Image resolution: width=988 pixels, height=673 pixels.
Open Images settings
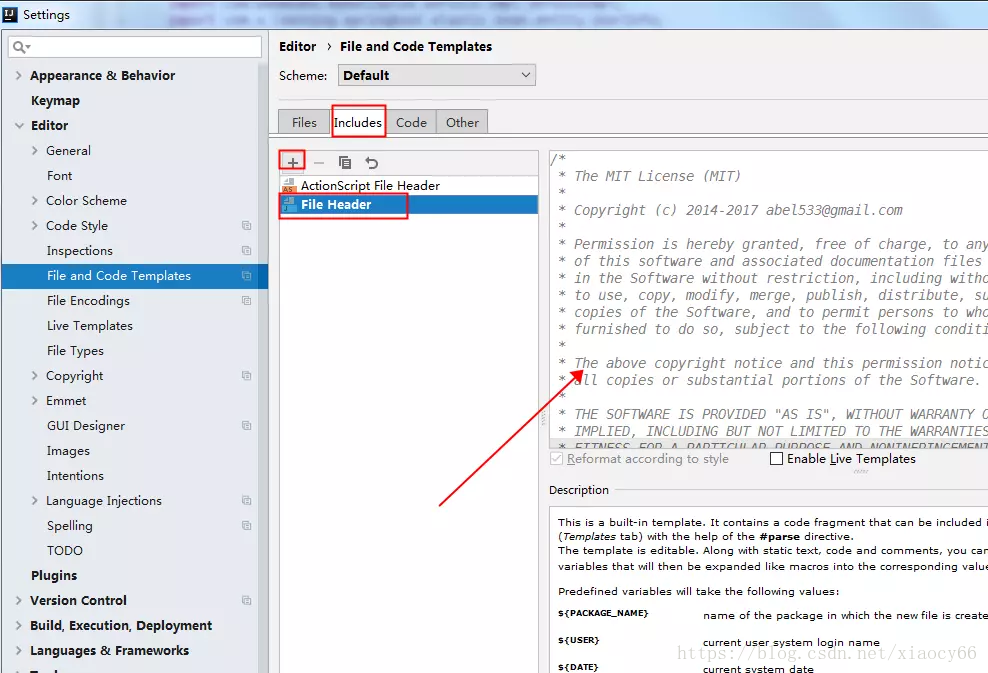coord(68,451)
